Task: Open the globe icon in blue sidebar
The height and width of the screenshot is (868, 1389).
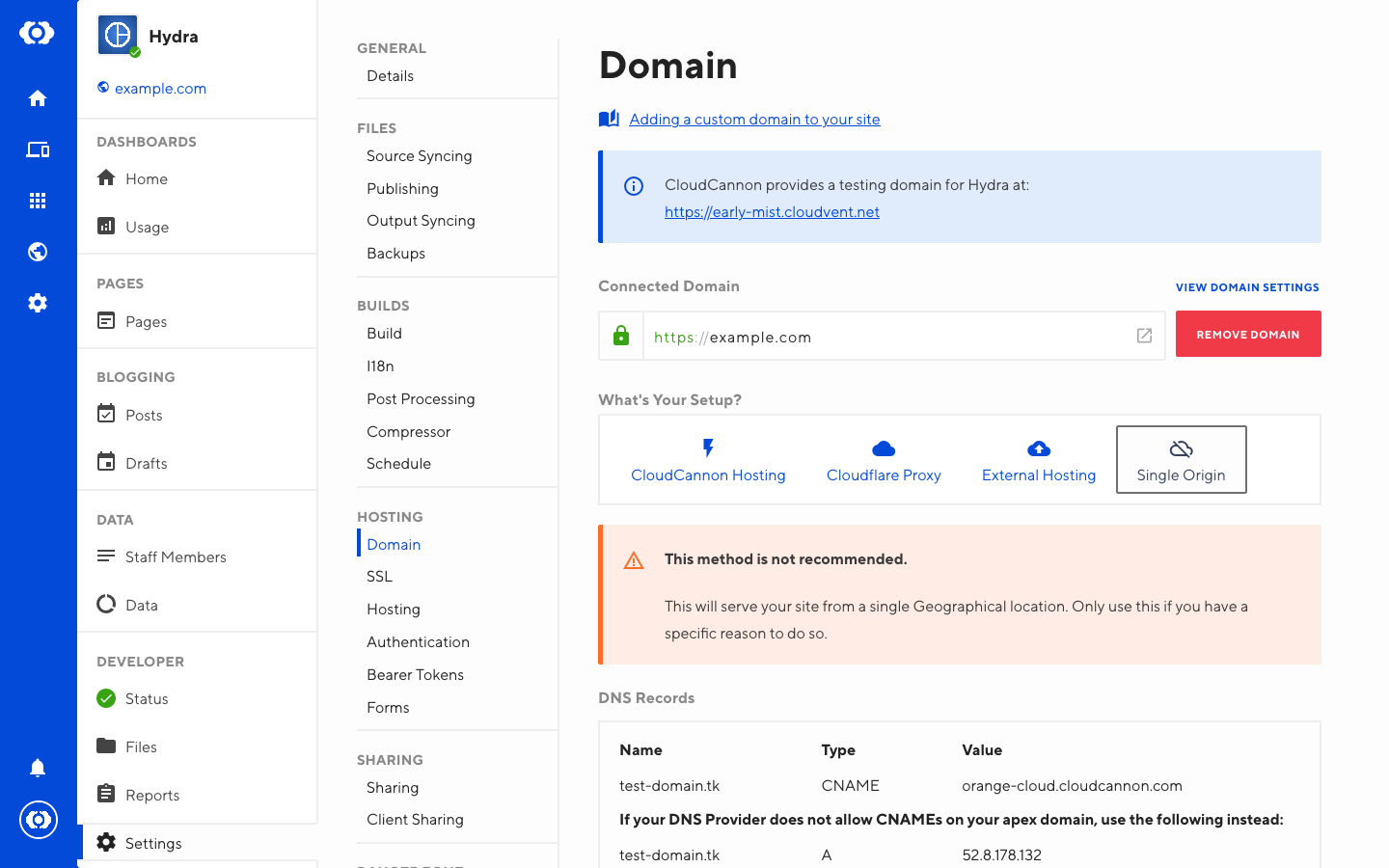Action: (38, 252)
